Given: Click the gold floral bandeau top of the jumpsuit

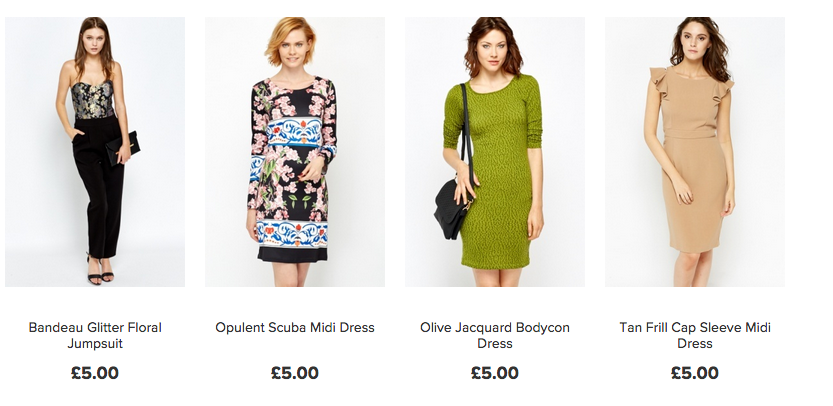Looking at the screenshot, I should coord(93,100).
